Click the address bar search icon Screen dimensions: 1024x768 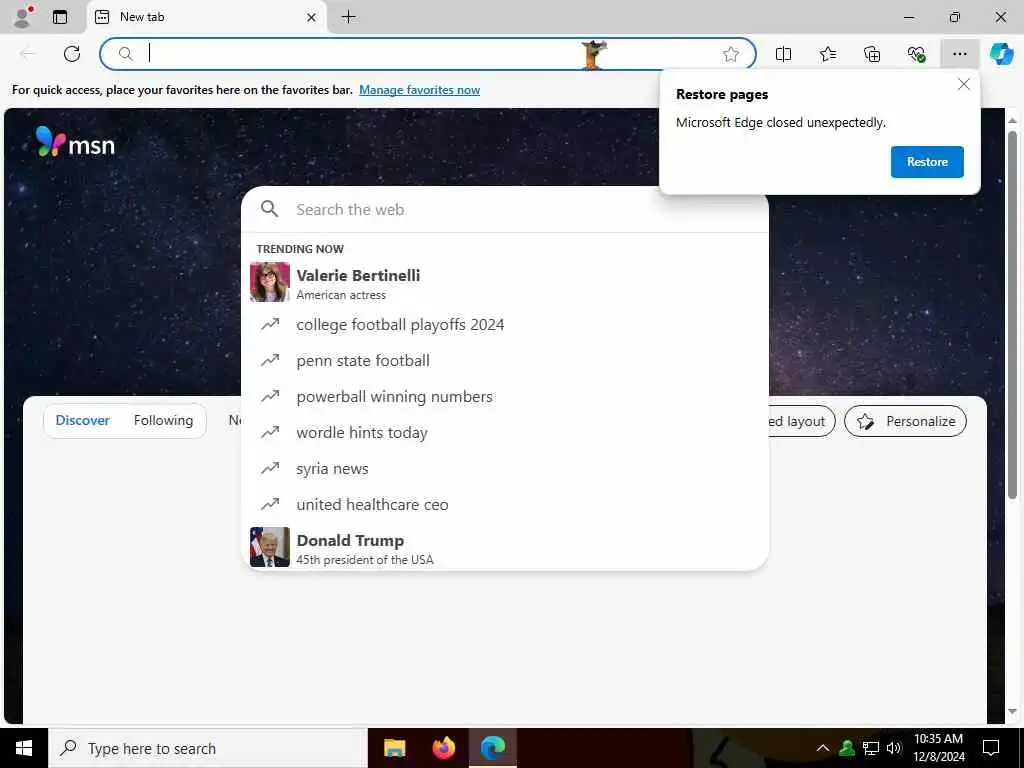coord(125,54)
